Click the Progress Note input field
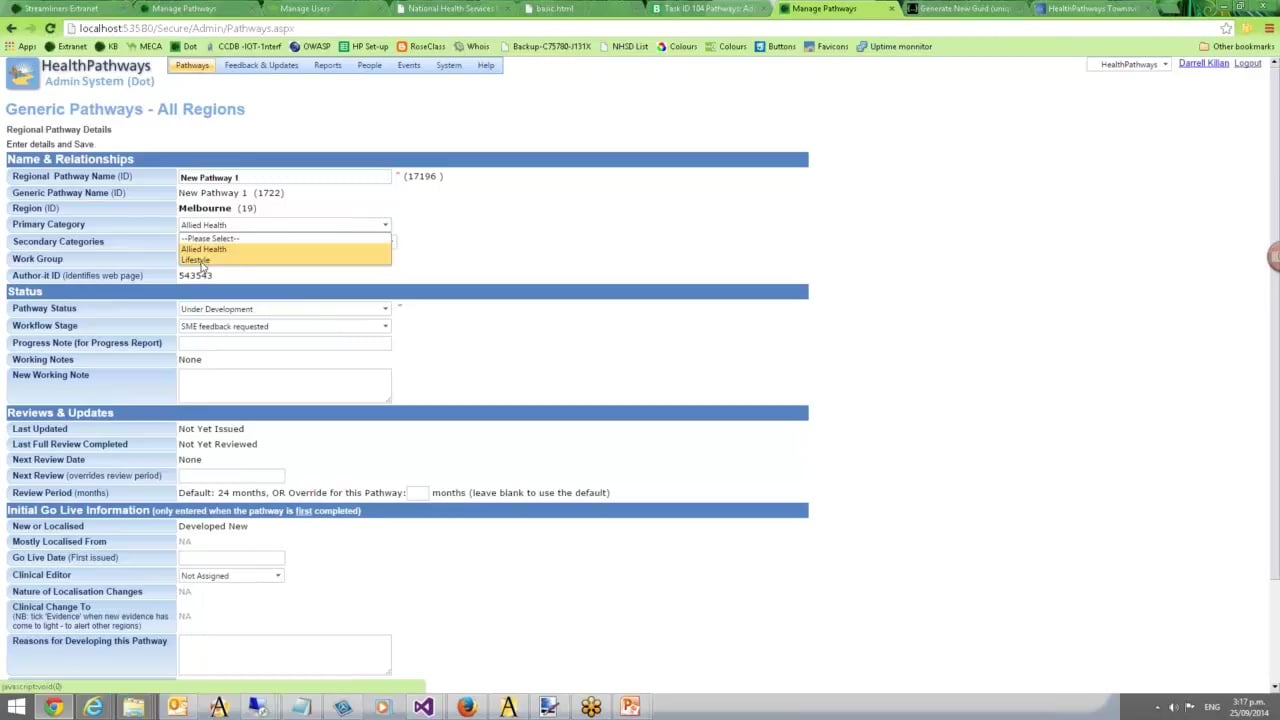 coord(285,343)
